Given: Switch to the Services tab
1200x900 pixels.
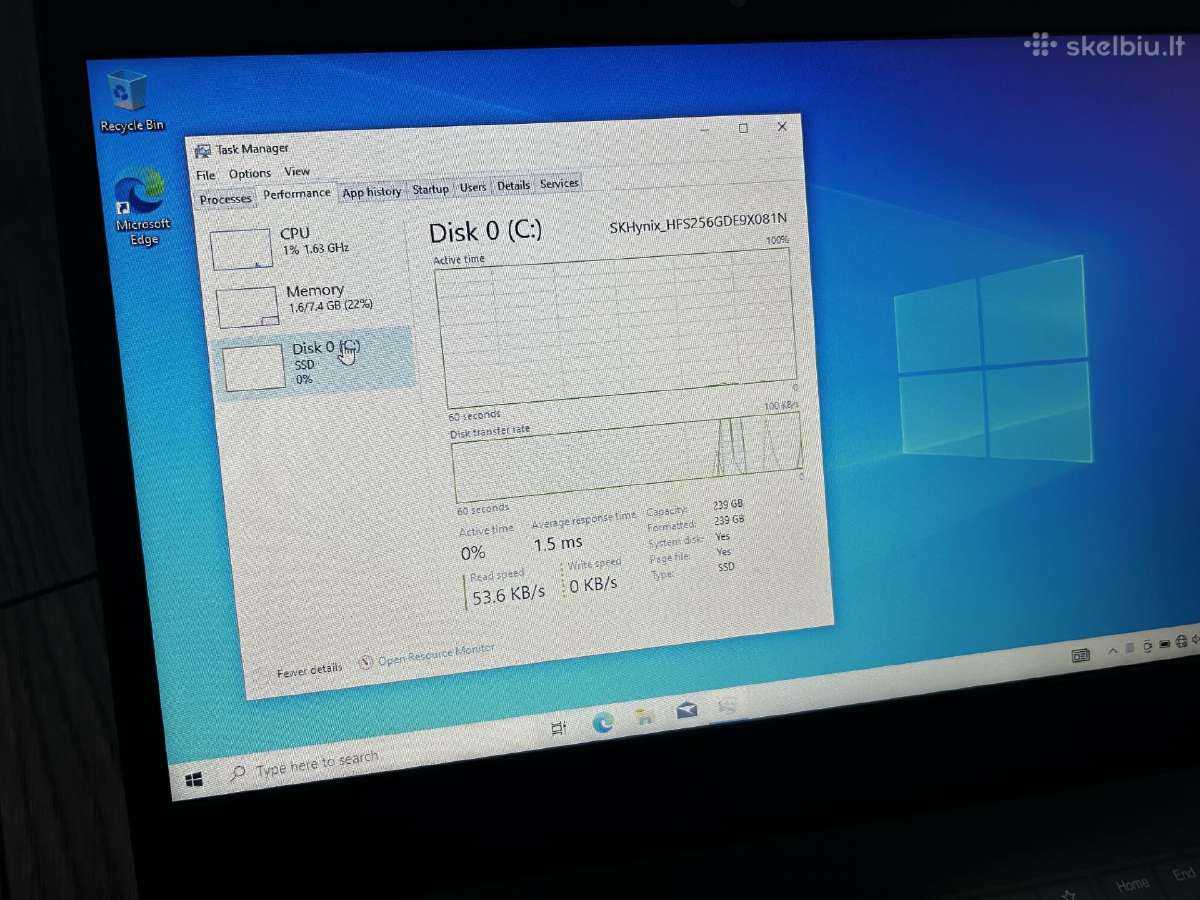Looking at the screenshot, I should [x=559, y=183].
